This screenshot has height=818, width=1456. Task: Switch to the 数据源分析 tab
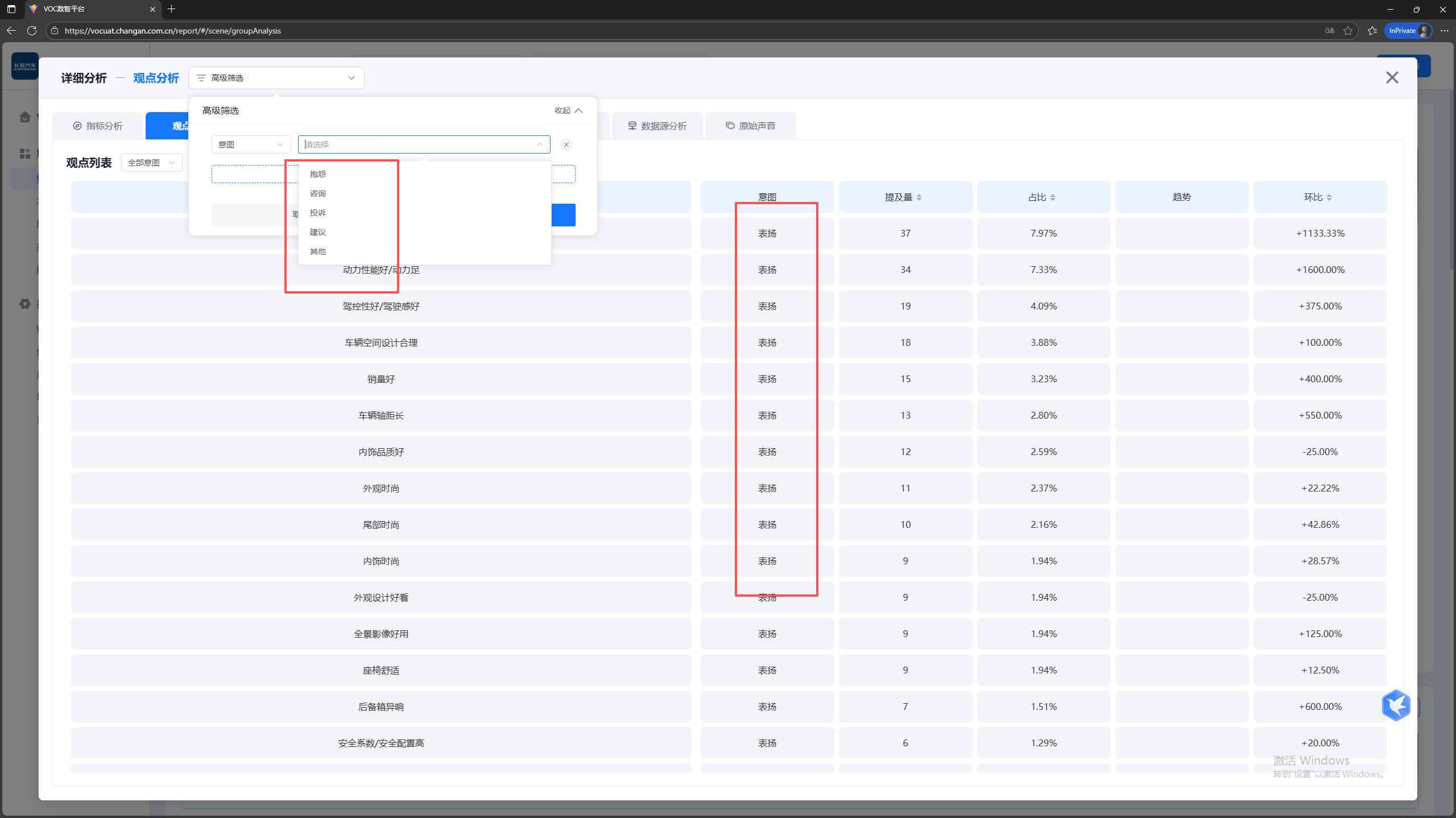[657, 126]
